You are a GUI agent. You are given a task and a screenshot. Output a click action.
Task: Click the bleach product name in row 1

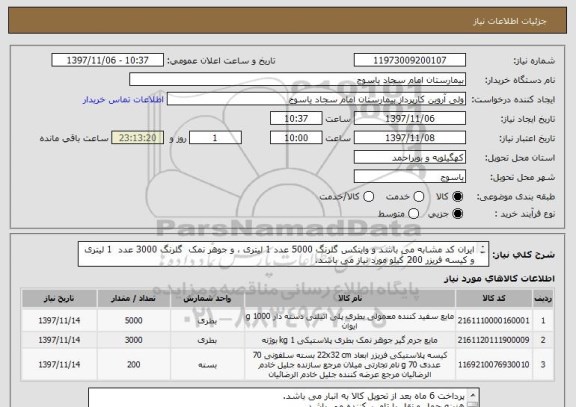350,321
